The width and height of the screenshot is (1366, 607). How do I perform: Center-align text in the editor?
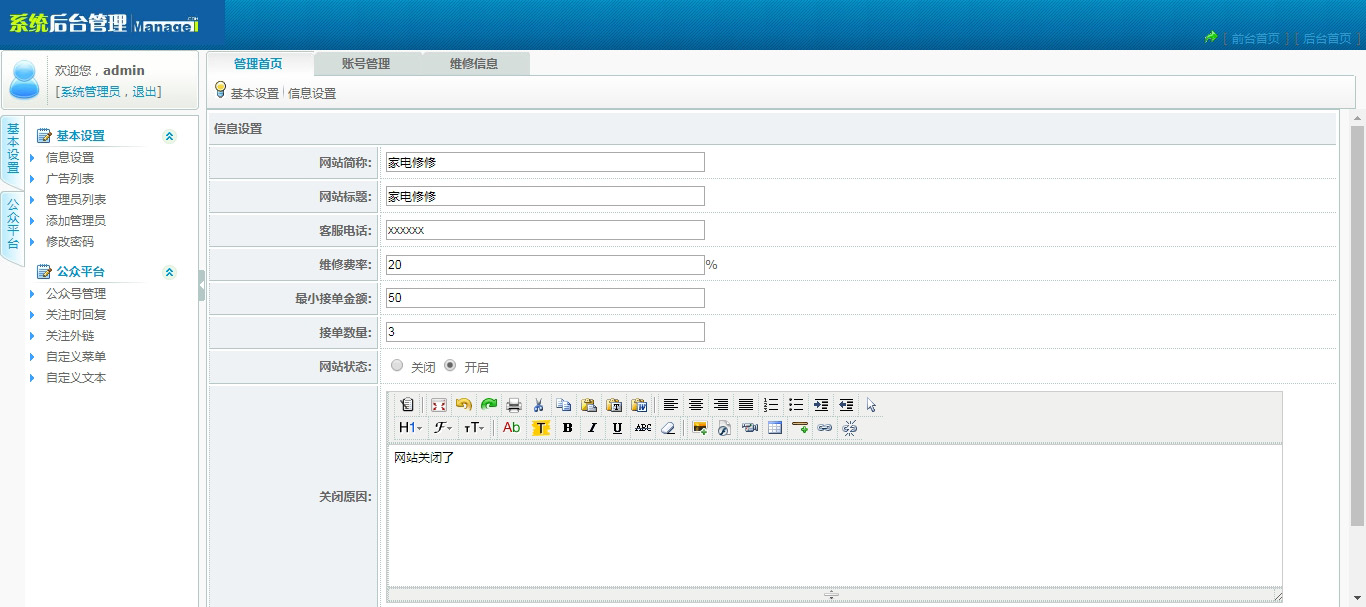coord(696,405)
